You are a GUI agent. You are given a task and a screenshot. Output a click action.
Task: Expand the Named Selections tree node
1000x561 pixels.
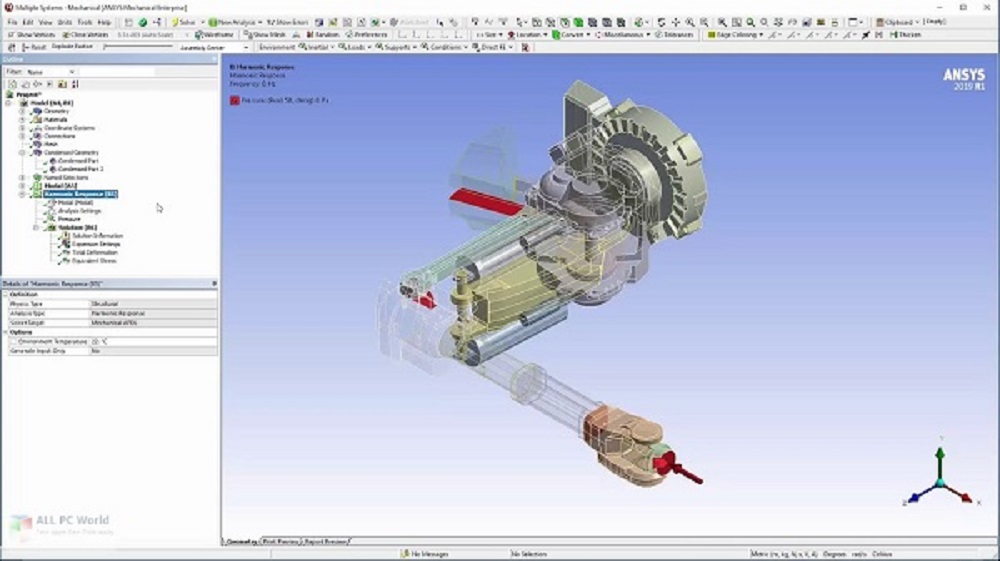[22, 177]
